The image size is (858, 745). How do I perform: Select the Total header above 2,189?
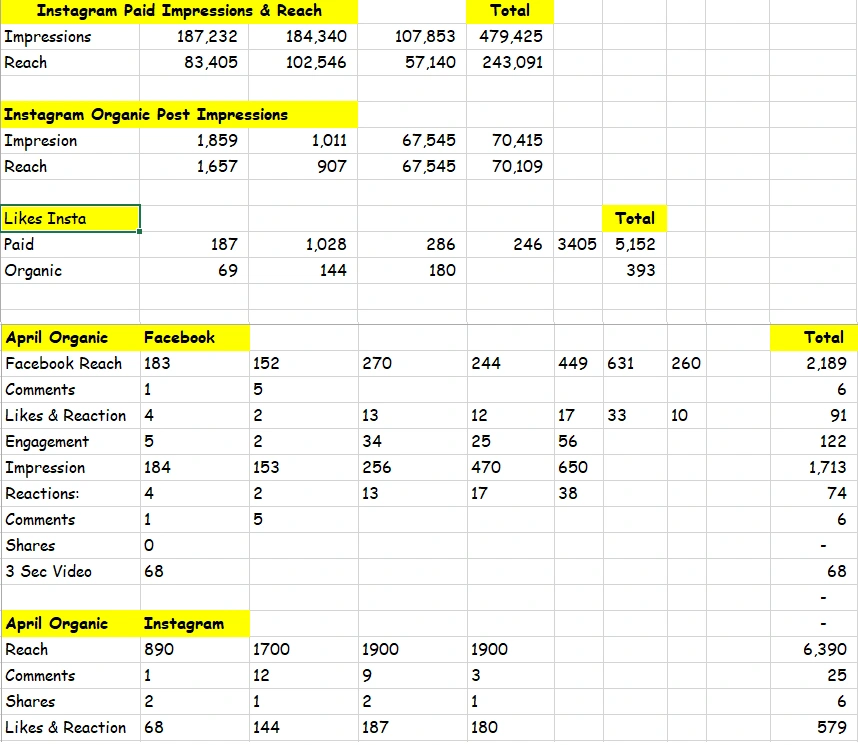click(813, 338)
